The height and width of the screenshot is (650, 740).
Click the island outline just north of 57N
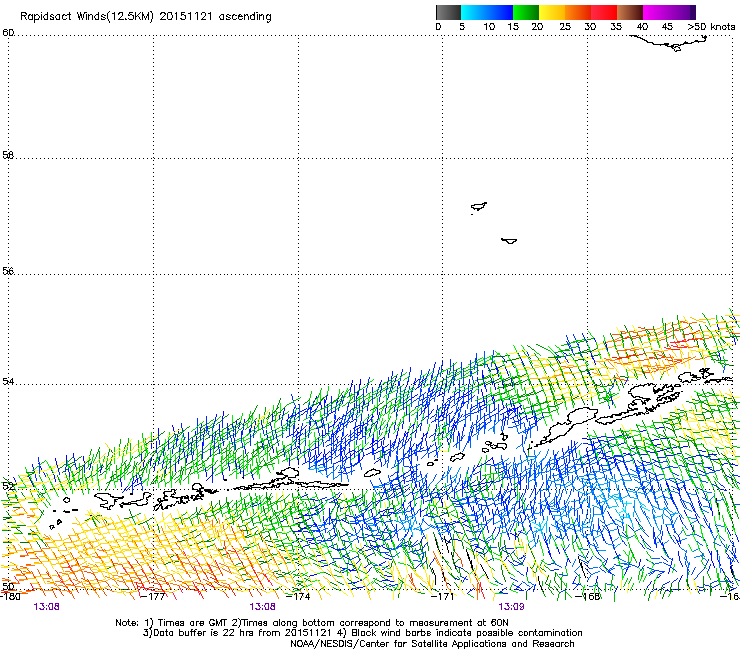(x=479, y=206)
